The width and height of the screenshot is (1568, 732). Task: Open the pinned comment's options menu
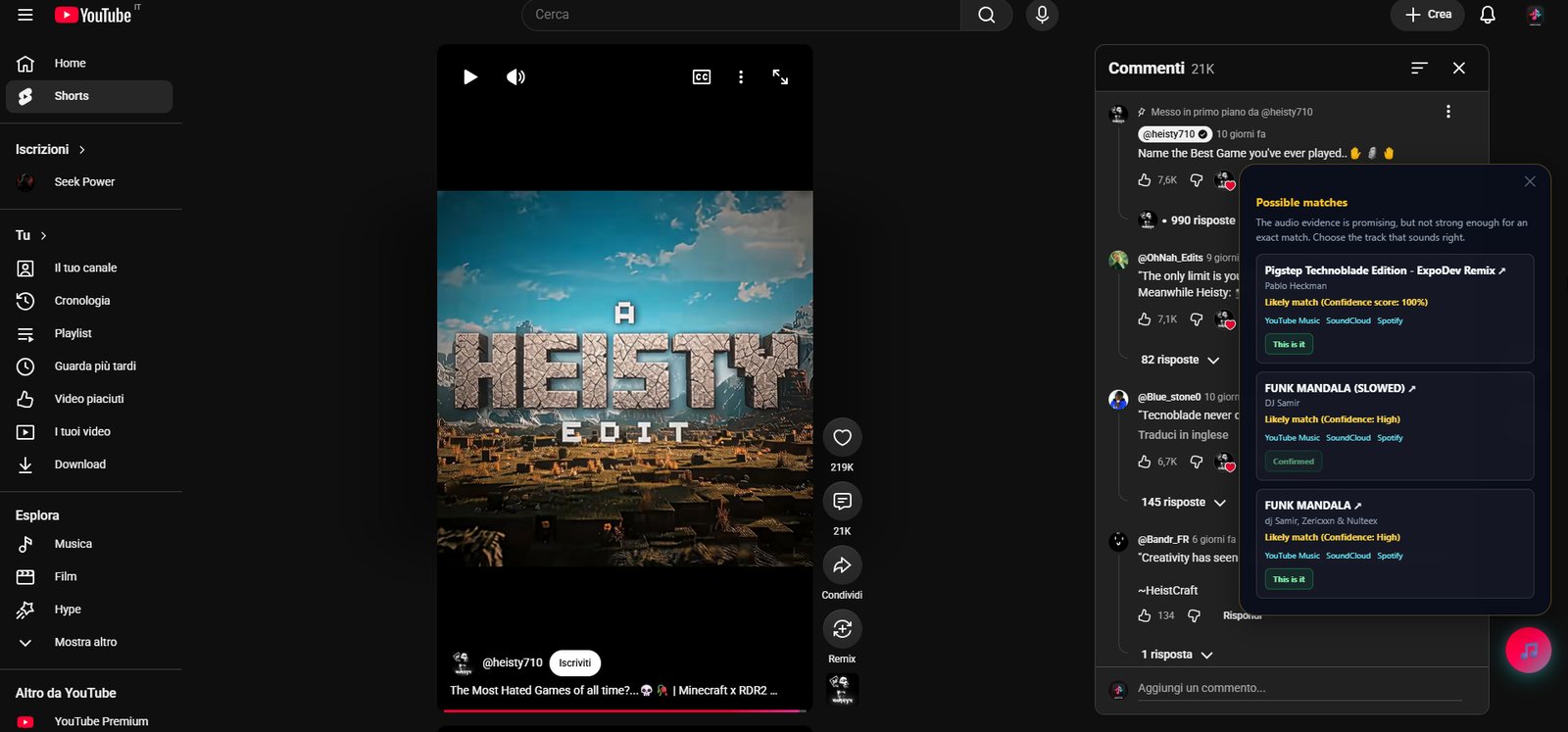pyautogui.click(x=1448, y=112)
